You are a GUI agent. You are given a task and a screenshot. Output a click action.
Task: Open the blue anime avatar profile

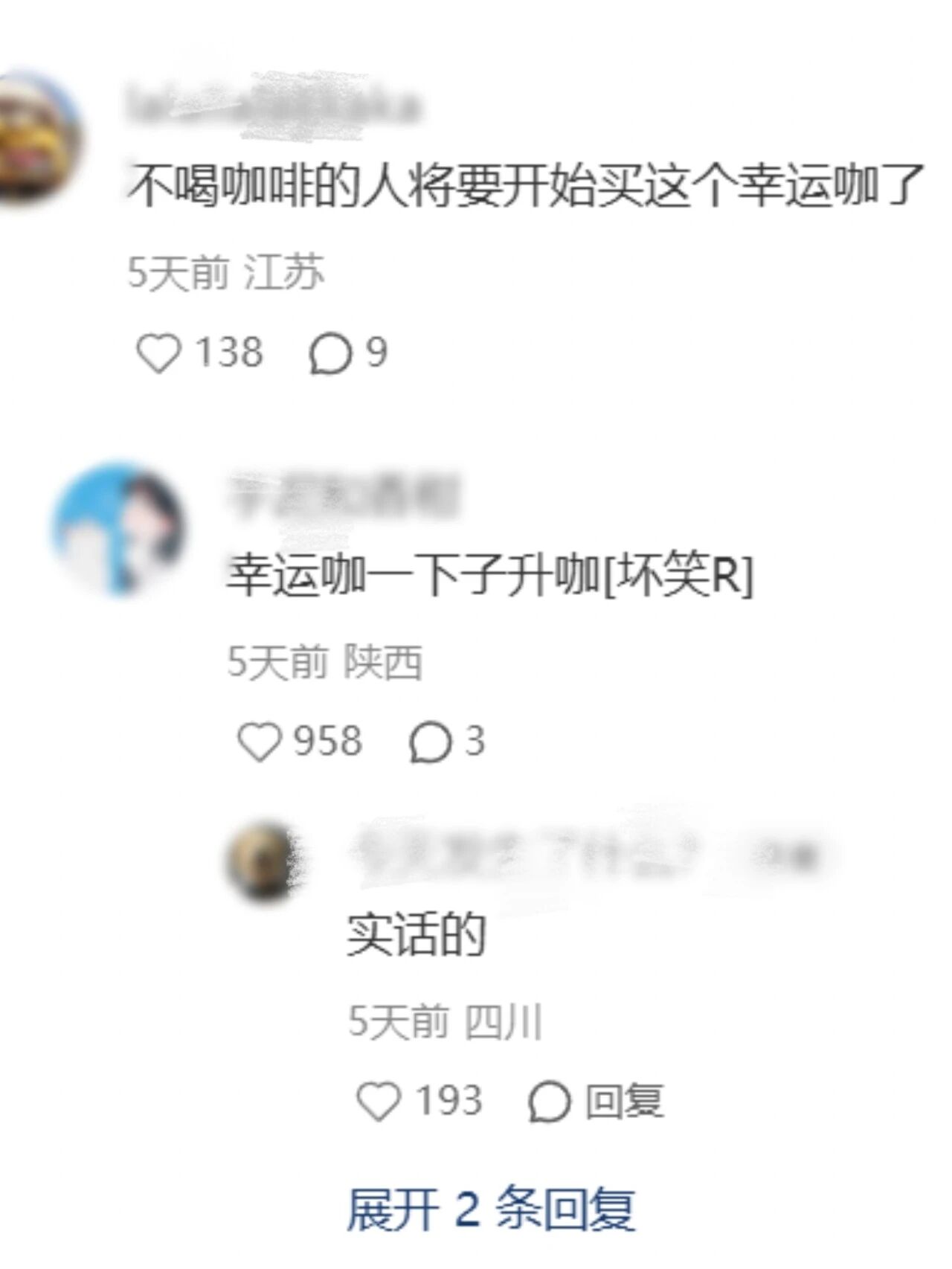[x=119, y=530]
